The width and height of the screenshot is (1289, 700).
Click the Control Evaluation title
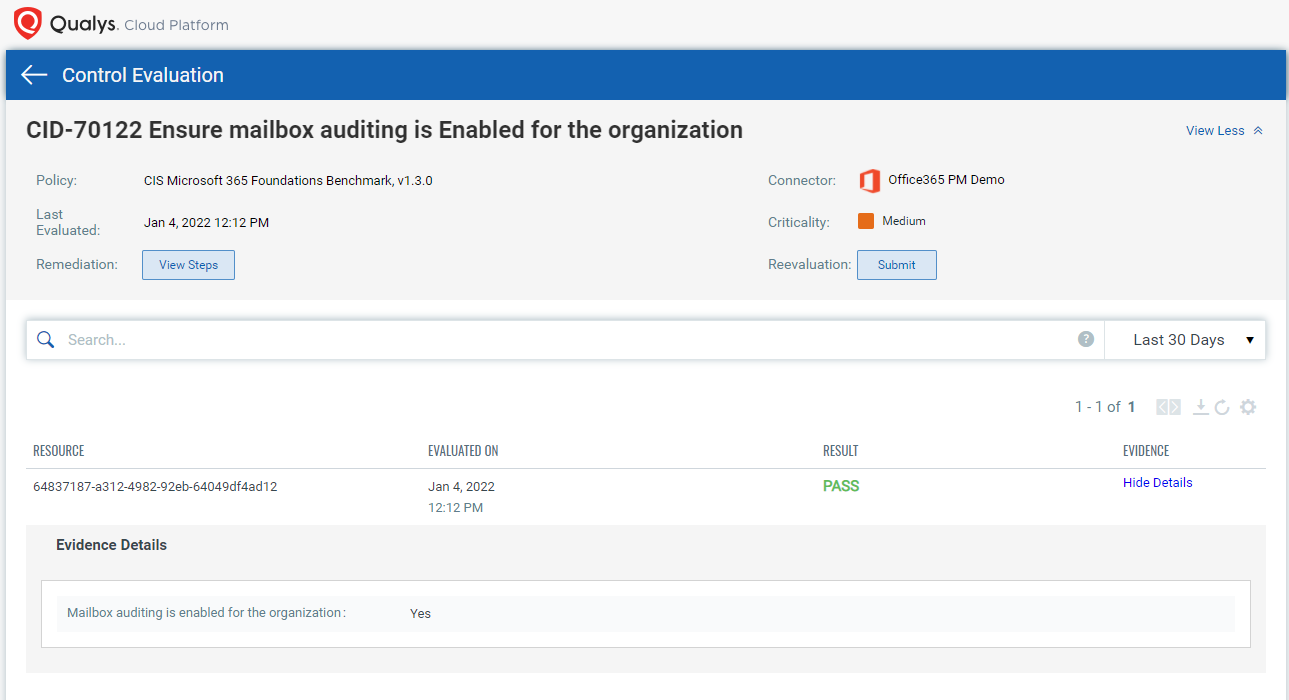[x=143, y=75]
